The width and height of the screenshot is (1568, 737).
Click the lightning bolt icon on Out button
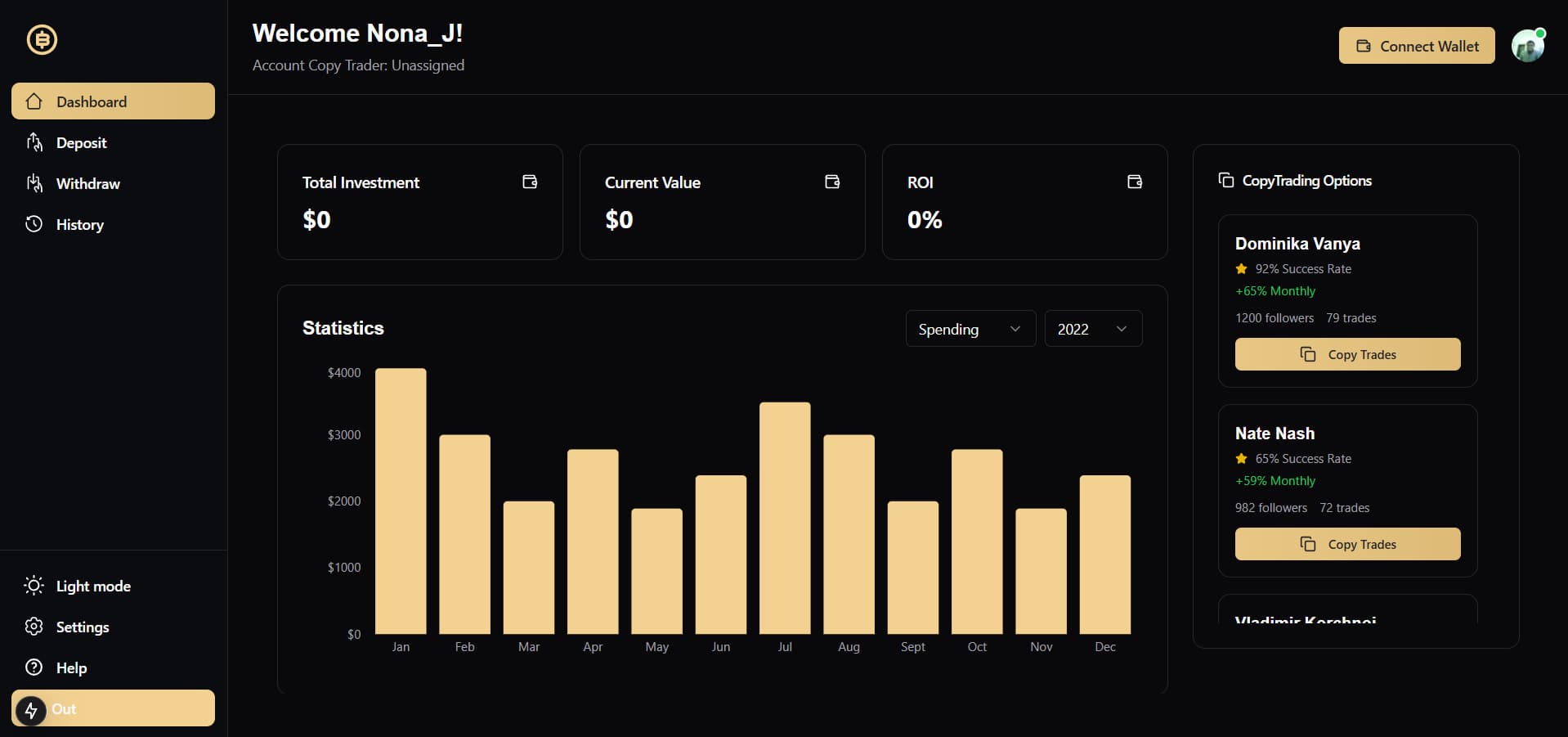(31, 709)
